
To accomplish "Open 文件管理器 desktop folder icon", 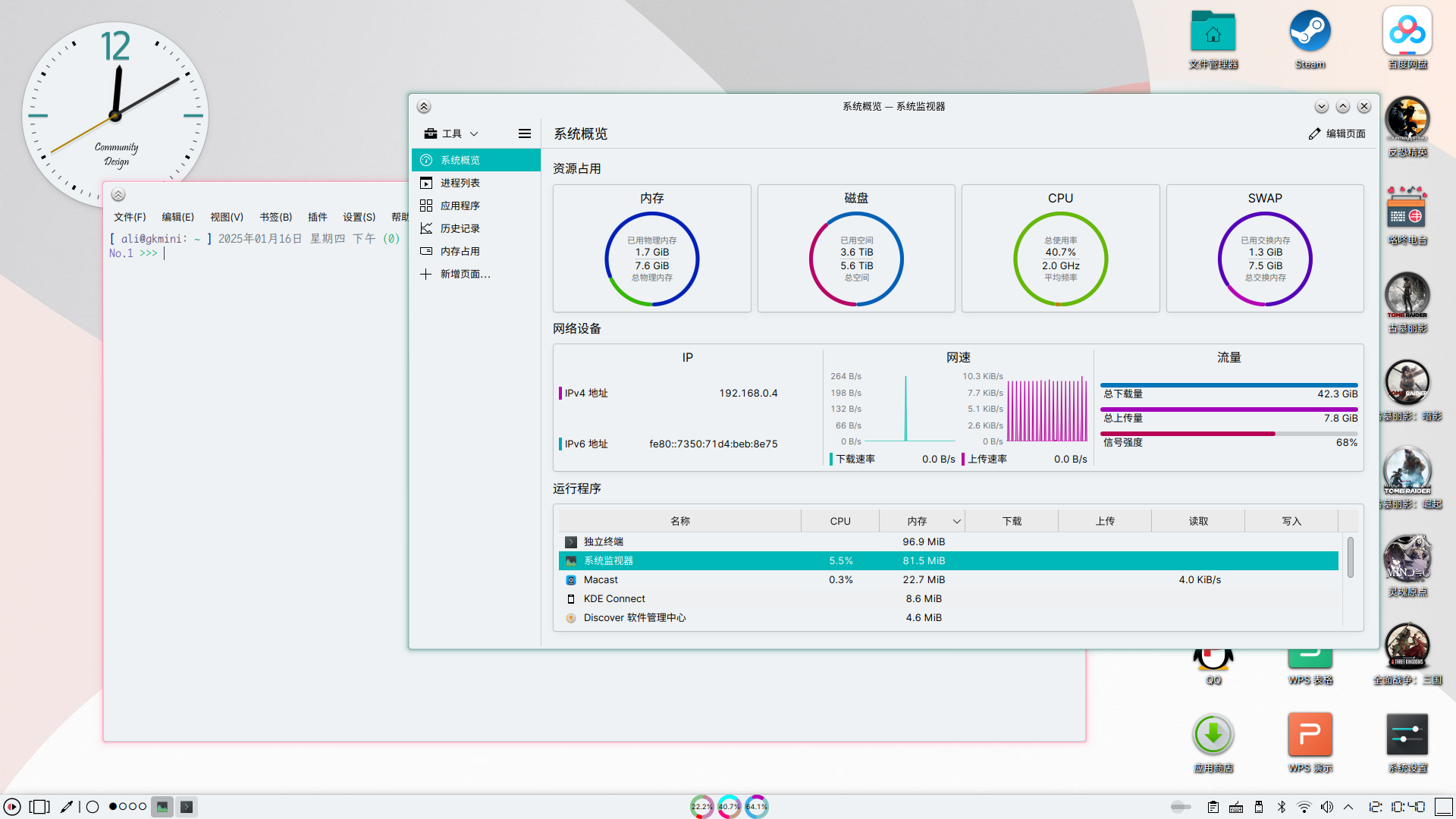I will [x=1213, y=39].
